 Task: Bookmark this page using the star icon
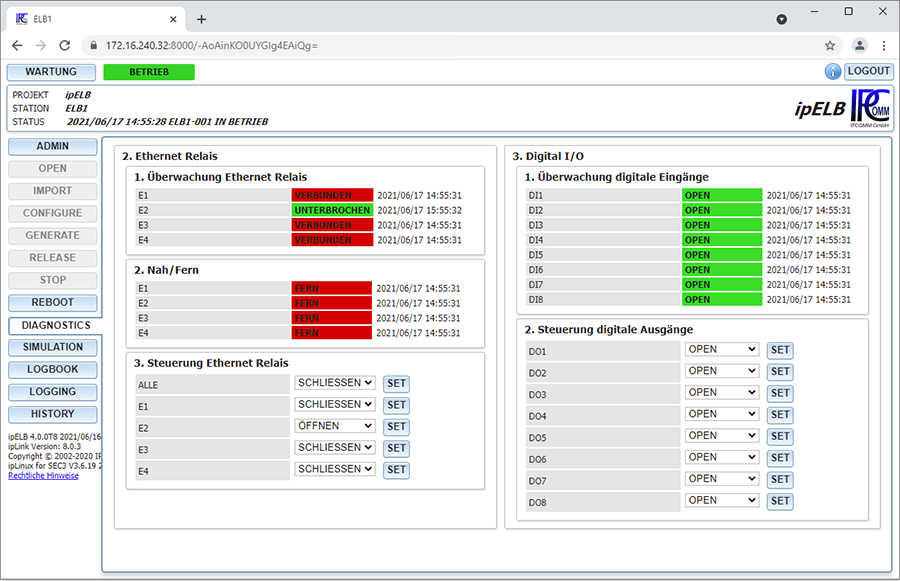(829, 46)
